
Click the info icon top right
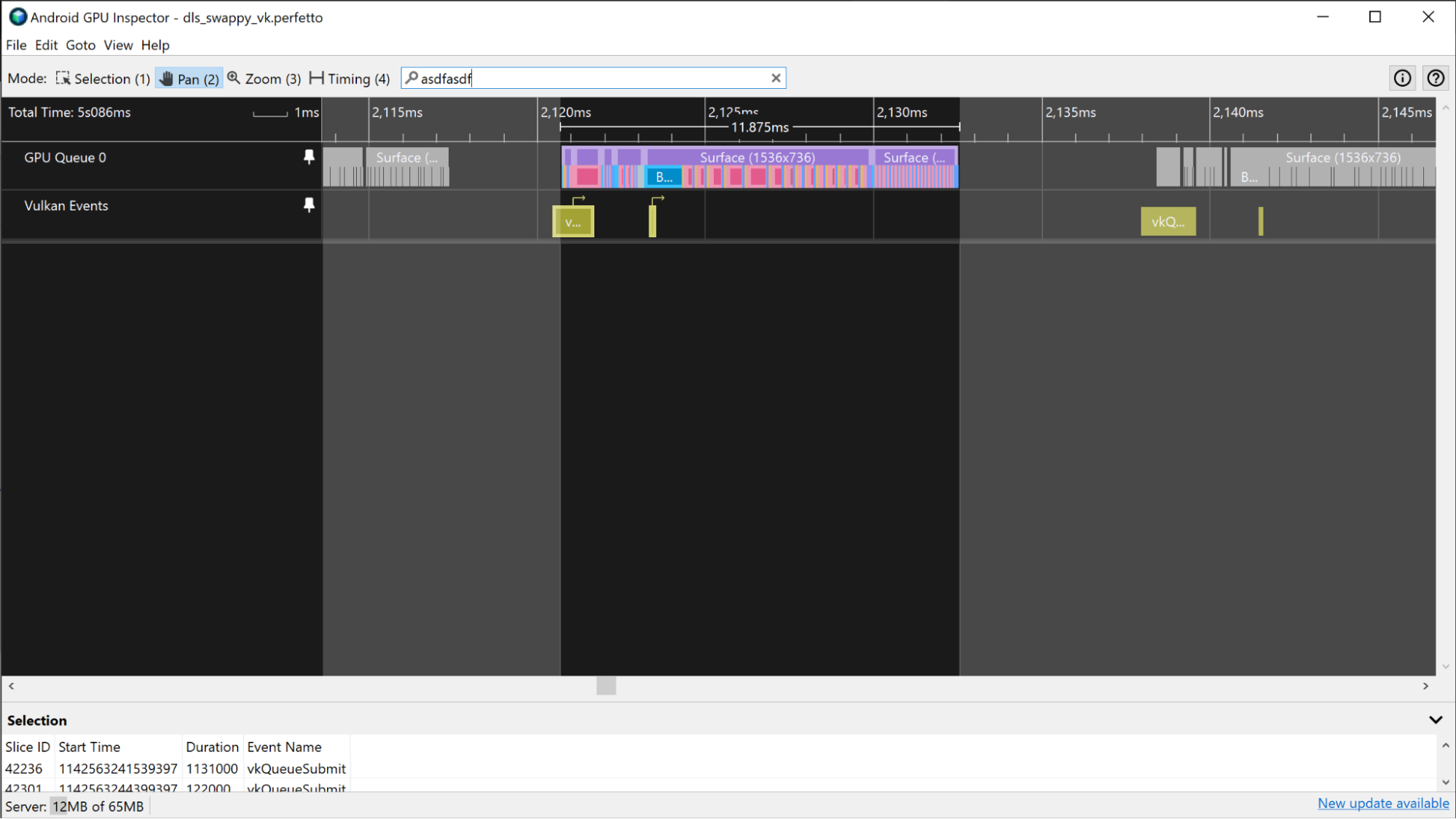tap(1402, 78)
